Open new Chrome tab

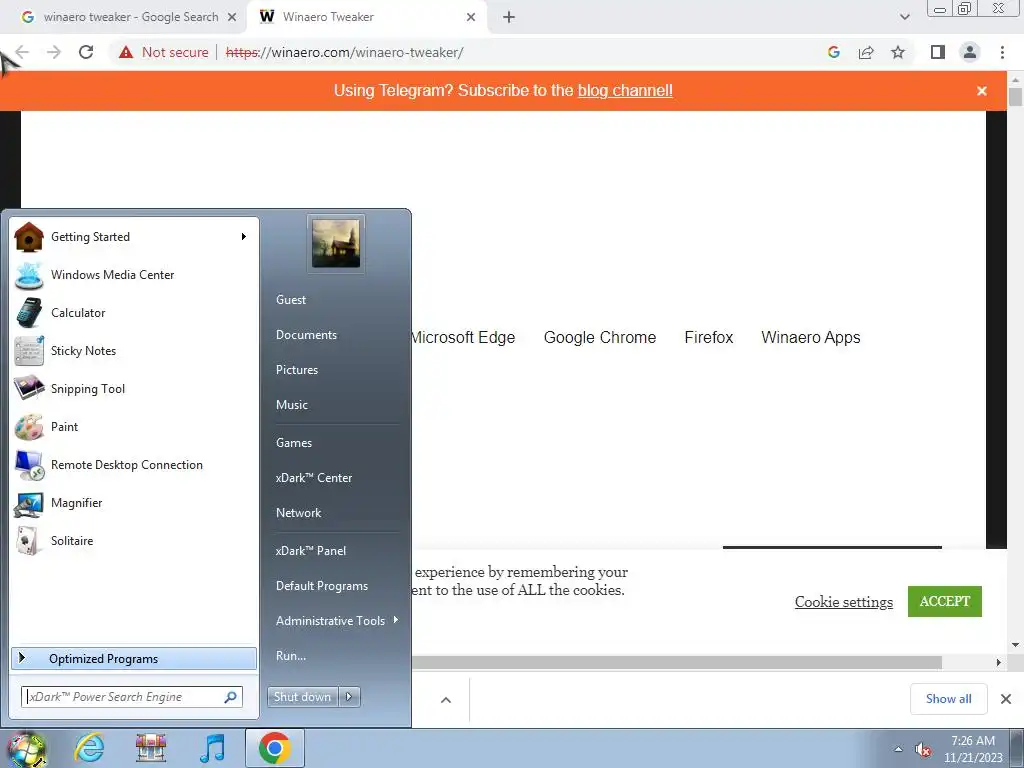509,17
